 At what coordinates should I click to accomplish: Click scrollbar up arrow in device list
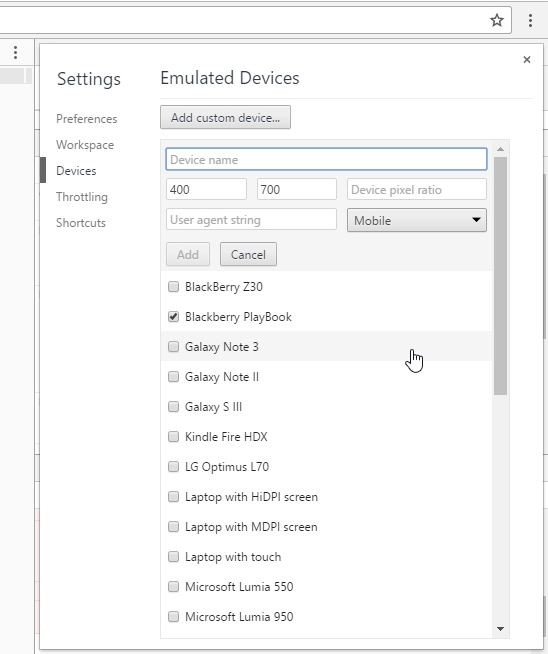[x=500, y=149]
